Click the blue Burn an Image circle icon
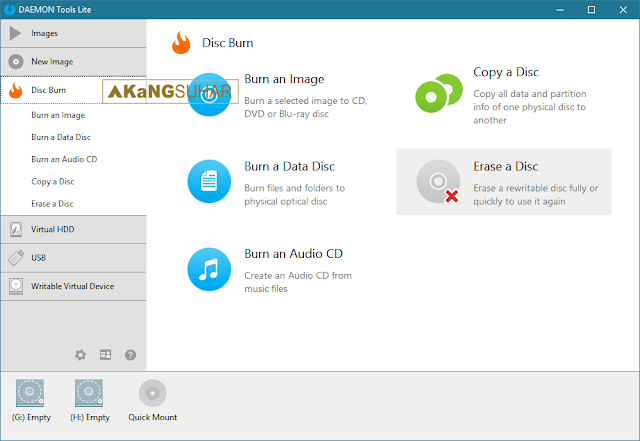Viewport: 640px width, 441px height. click(x=209, y=95)
